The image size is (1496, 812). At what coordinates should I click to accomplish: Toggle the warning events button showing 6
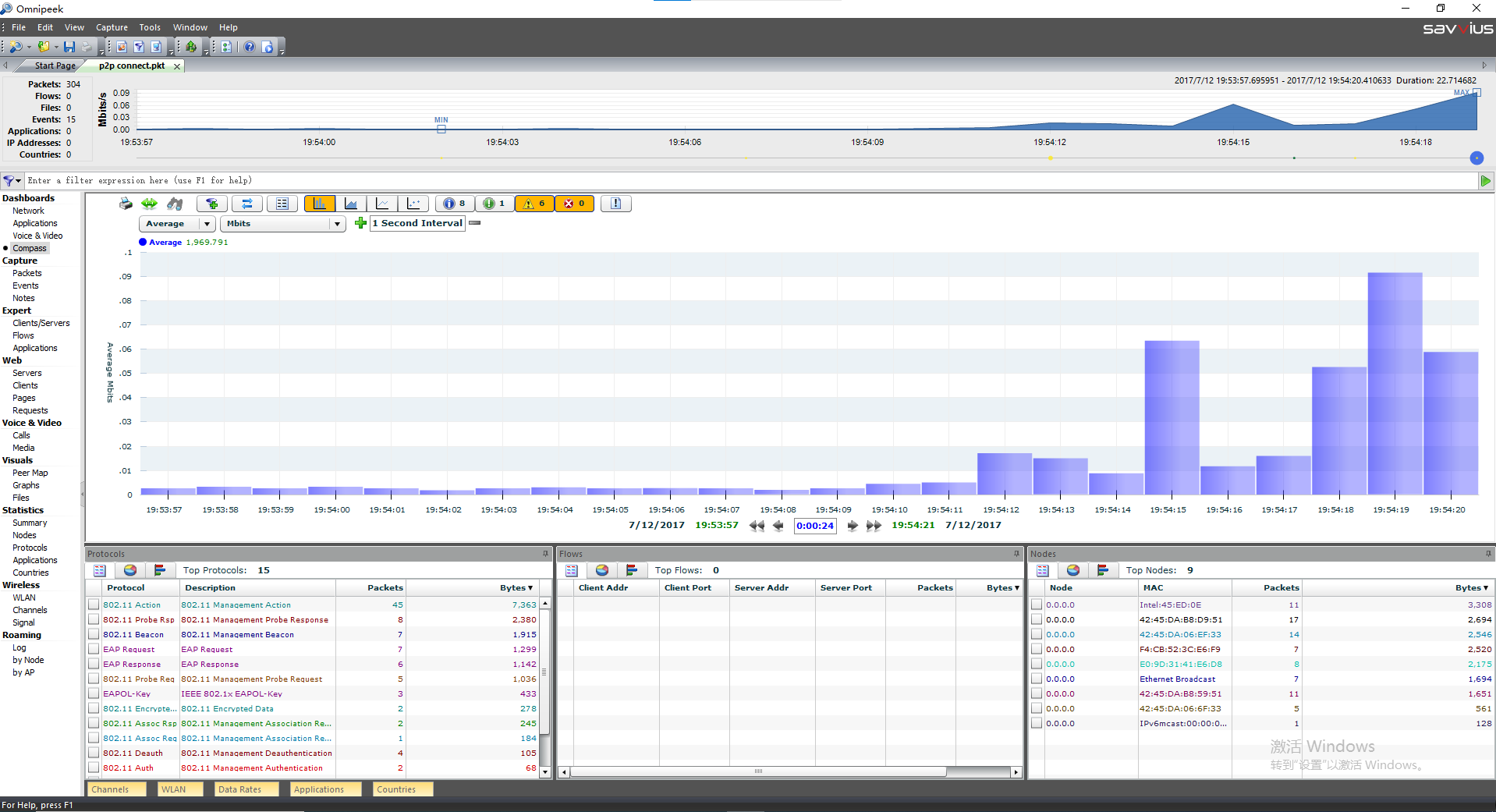pyautogui.click(x=534, y=204)
